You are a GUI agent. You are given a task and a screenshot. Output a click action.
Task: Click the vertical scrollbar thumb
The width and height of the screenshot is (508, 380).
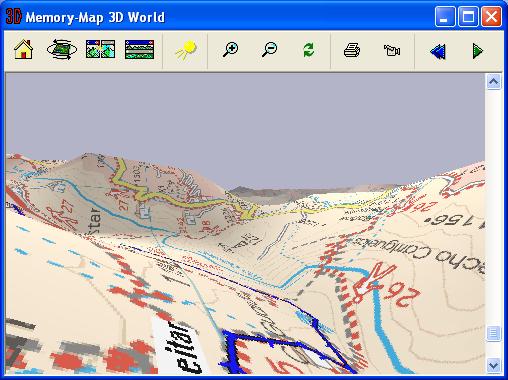(x=494, y=333)
